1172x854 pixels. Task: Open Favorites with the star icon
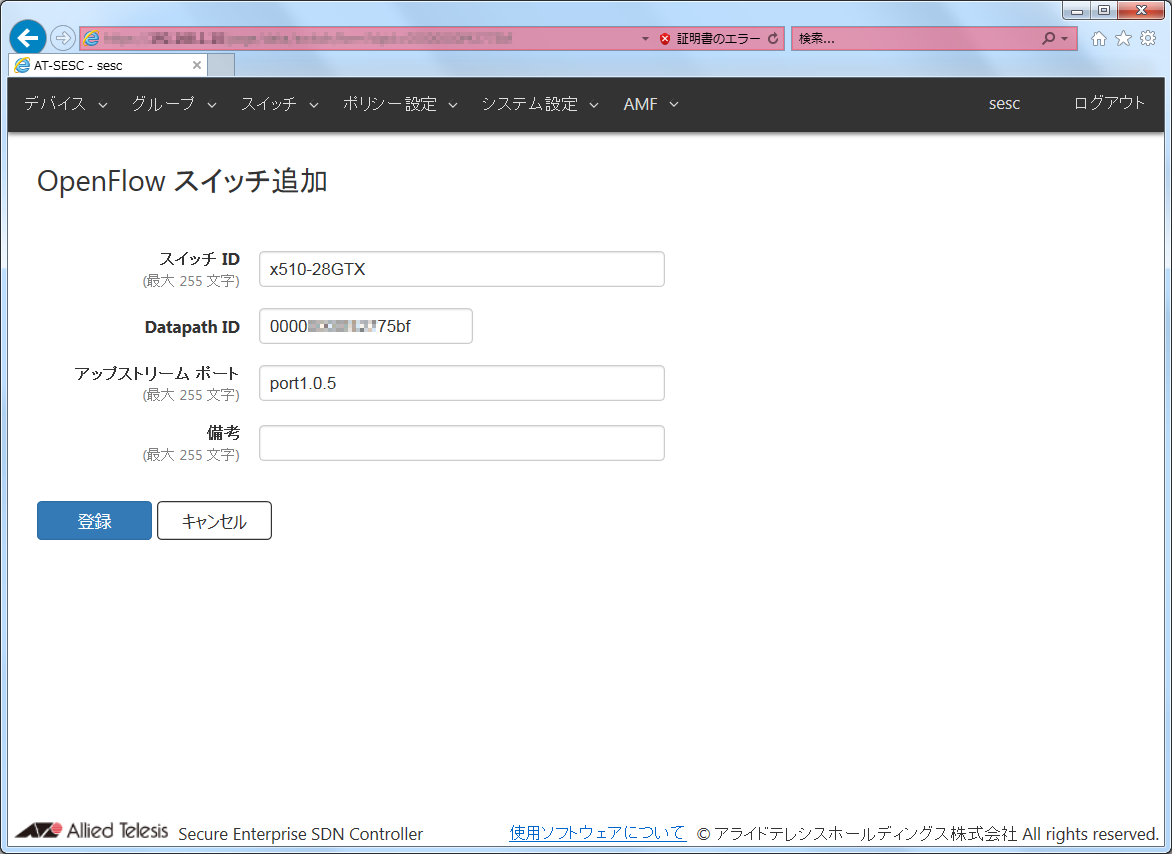coord(1123,39)
